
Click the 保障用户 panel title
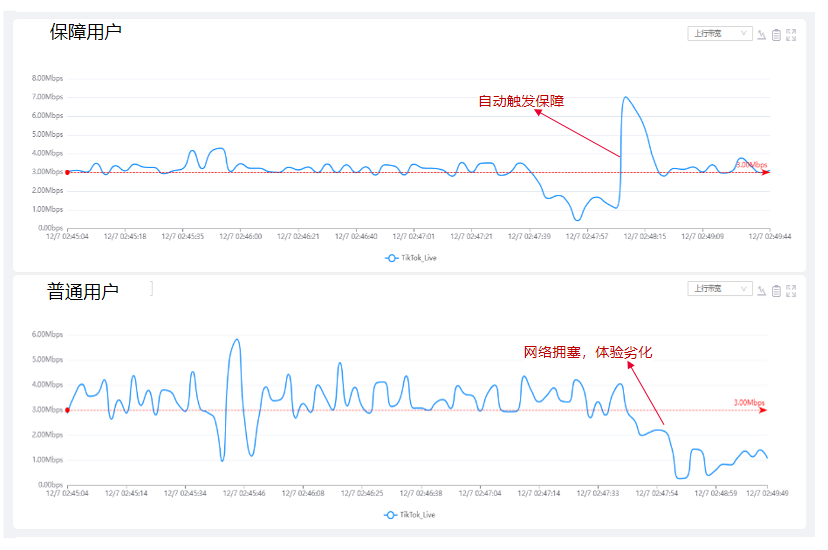coord(86,32)
